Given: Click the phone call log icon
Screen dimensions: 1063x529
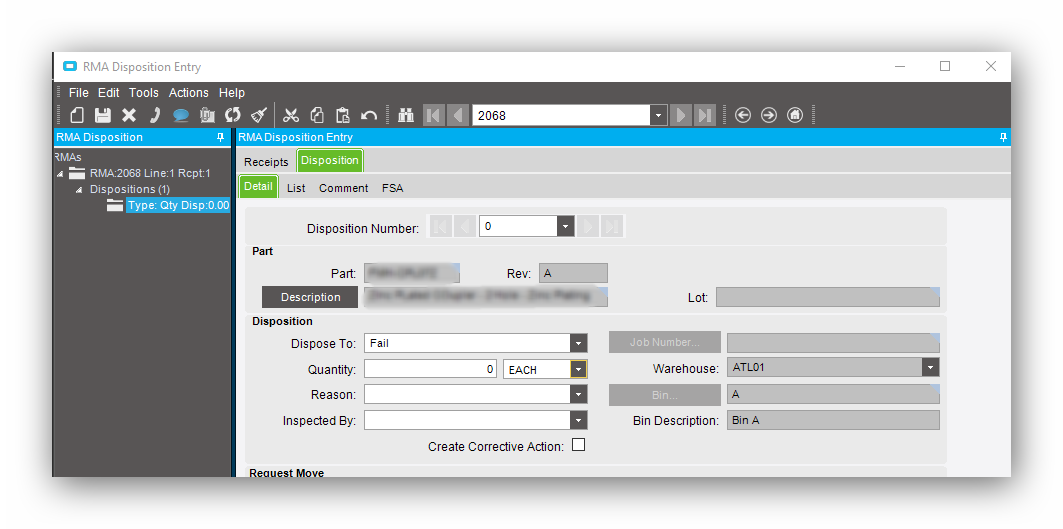Looking at the screenshot, I should coord(155,115).
